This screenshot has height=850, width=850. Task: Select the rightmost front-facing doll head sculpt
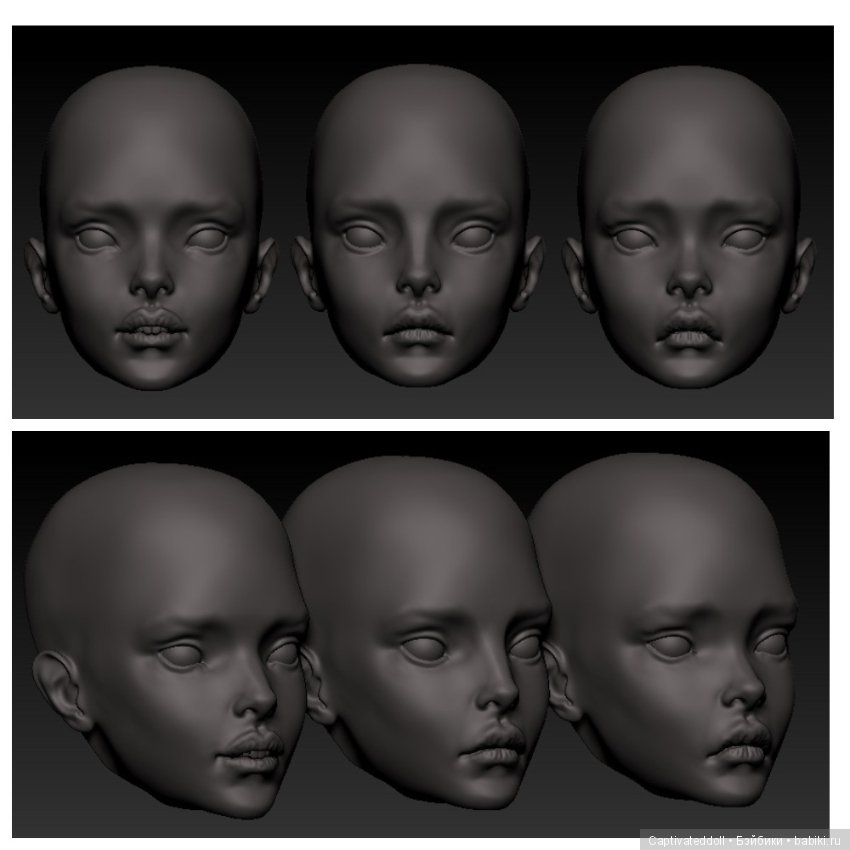tap(690, 230)
